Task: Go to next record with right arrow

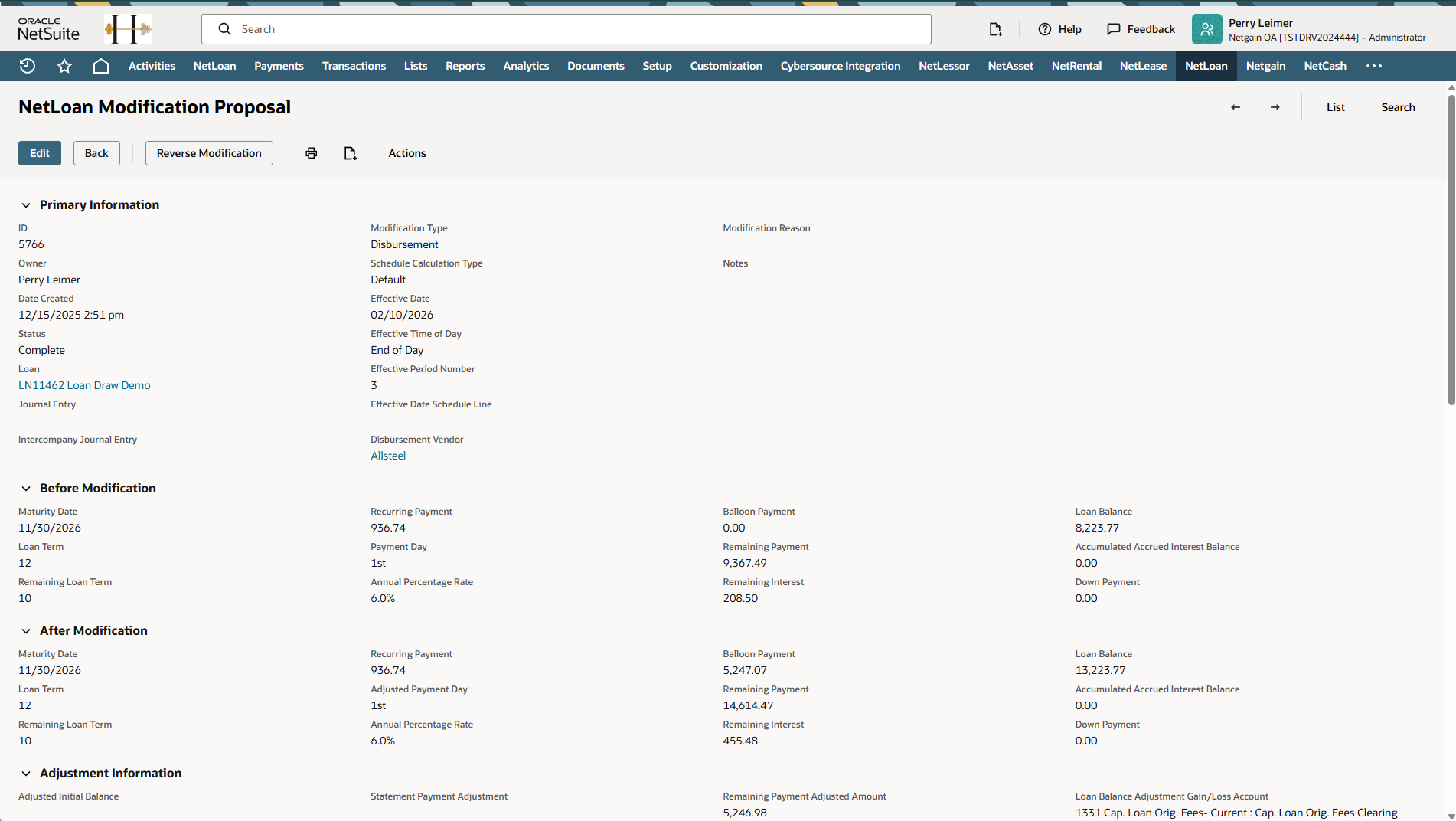Action: click(x=1275, y=107)
